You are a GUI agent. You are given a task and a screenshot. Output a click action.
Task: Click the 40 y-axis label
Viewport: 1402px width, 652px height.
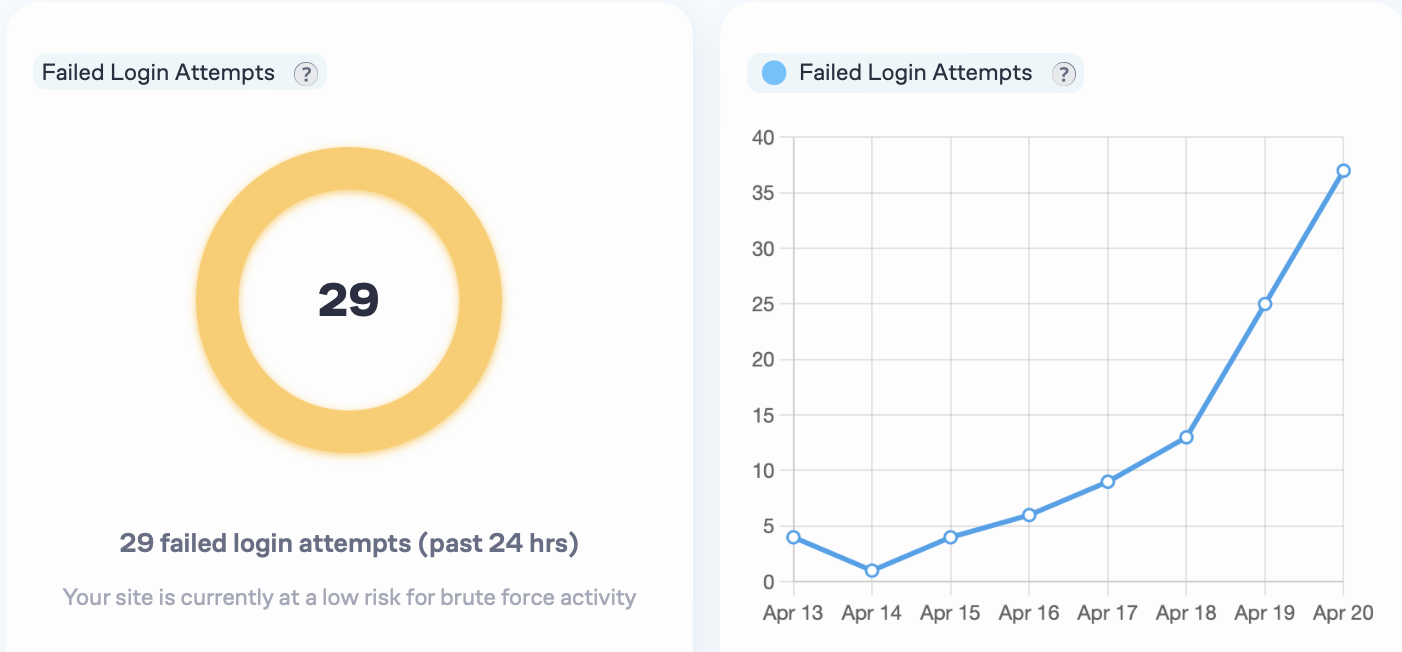764,138
